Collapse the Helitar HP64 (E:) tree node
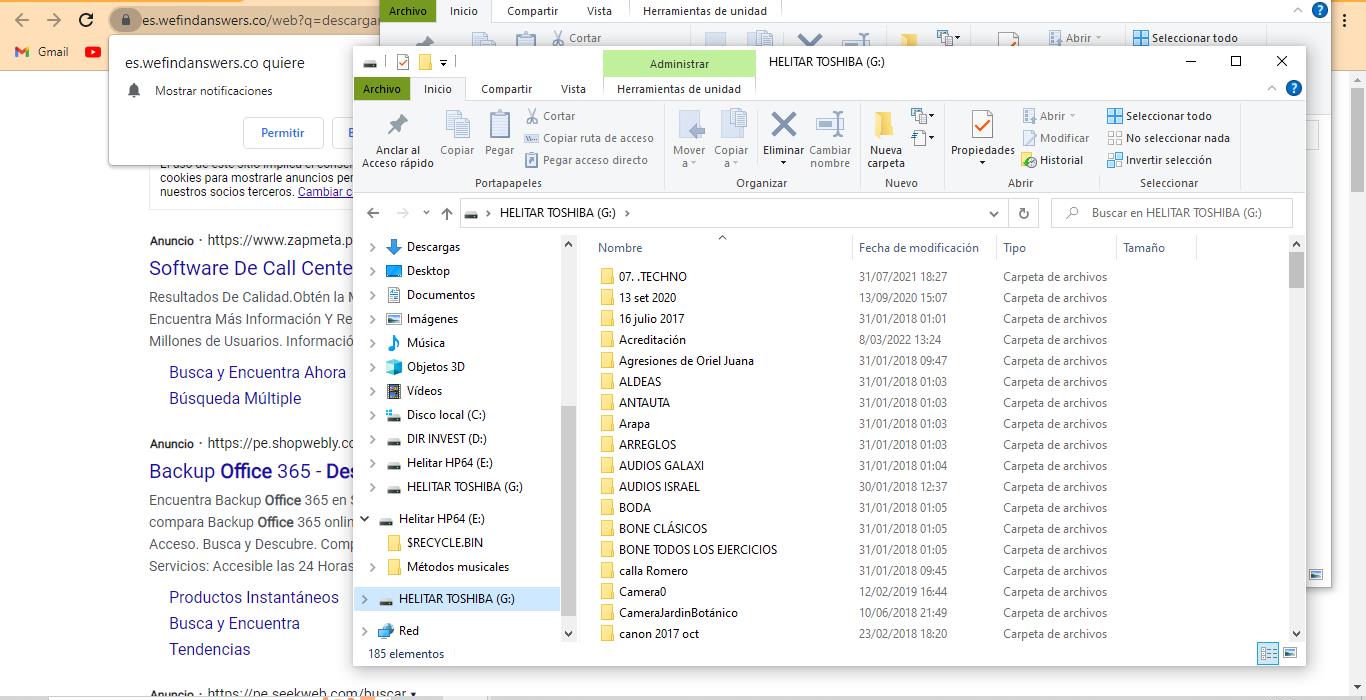Screen dimensions: 1366x700 pyautogui.click(x=365, y=519)
